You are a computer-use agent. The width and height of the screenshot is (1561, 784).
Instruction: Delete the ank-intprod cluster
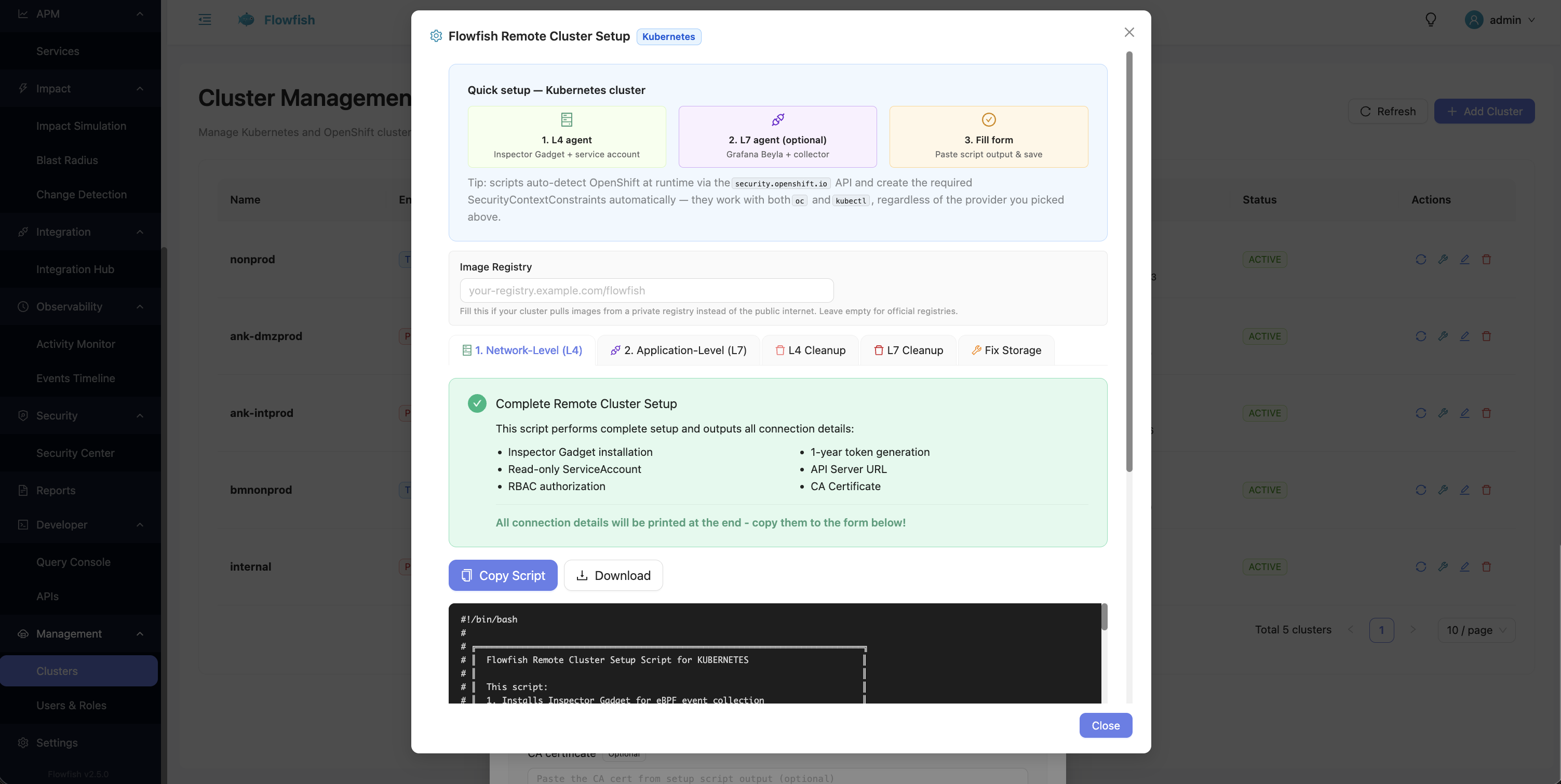1486,413
